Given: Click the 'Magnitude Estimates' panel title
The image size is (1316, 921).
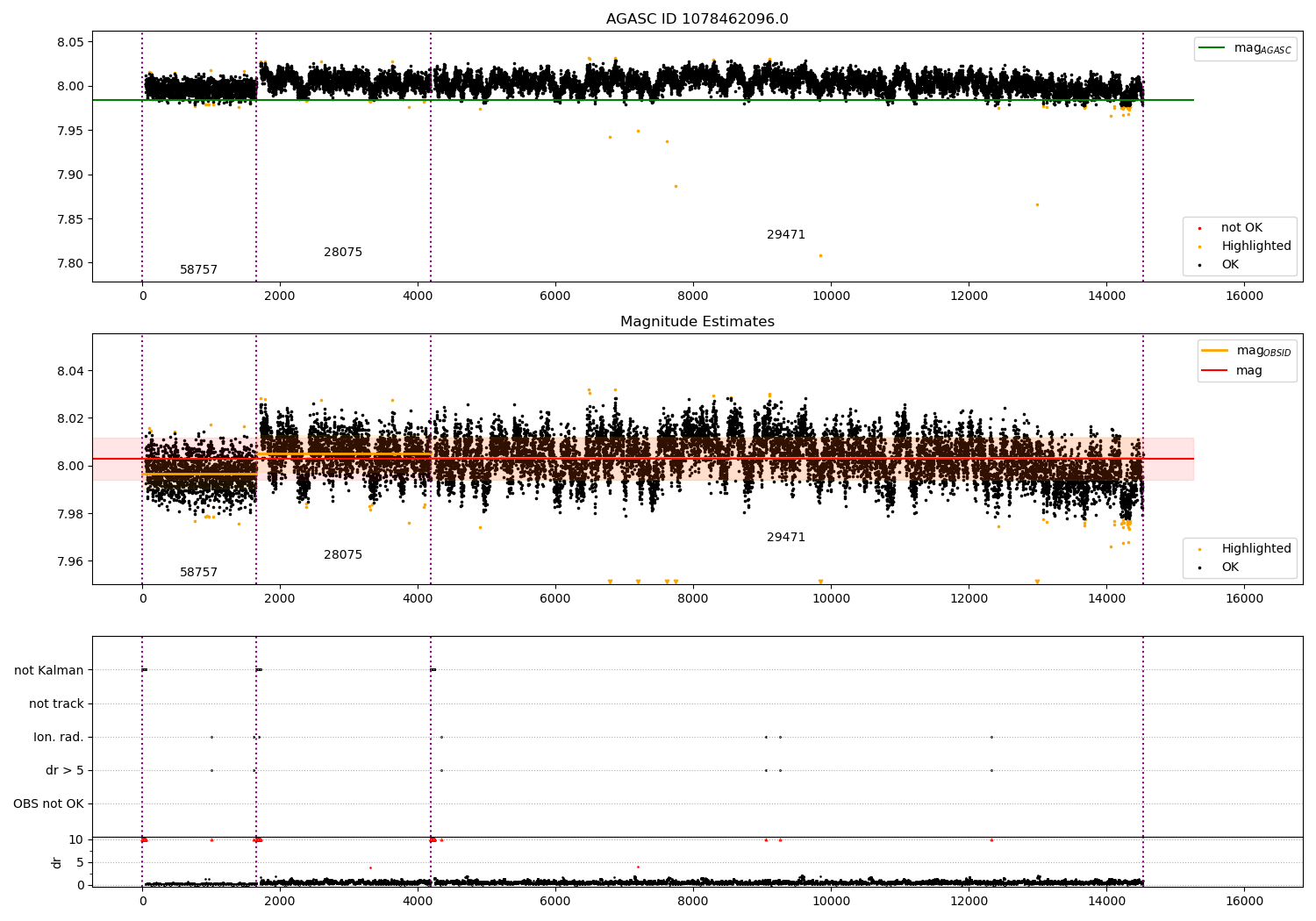Looking at the screenshot, I should pos(697,322).
